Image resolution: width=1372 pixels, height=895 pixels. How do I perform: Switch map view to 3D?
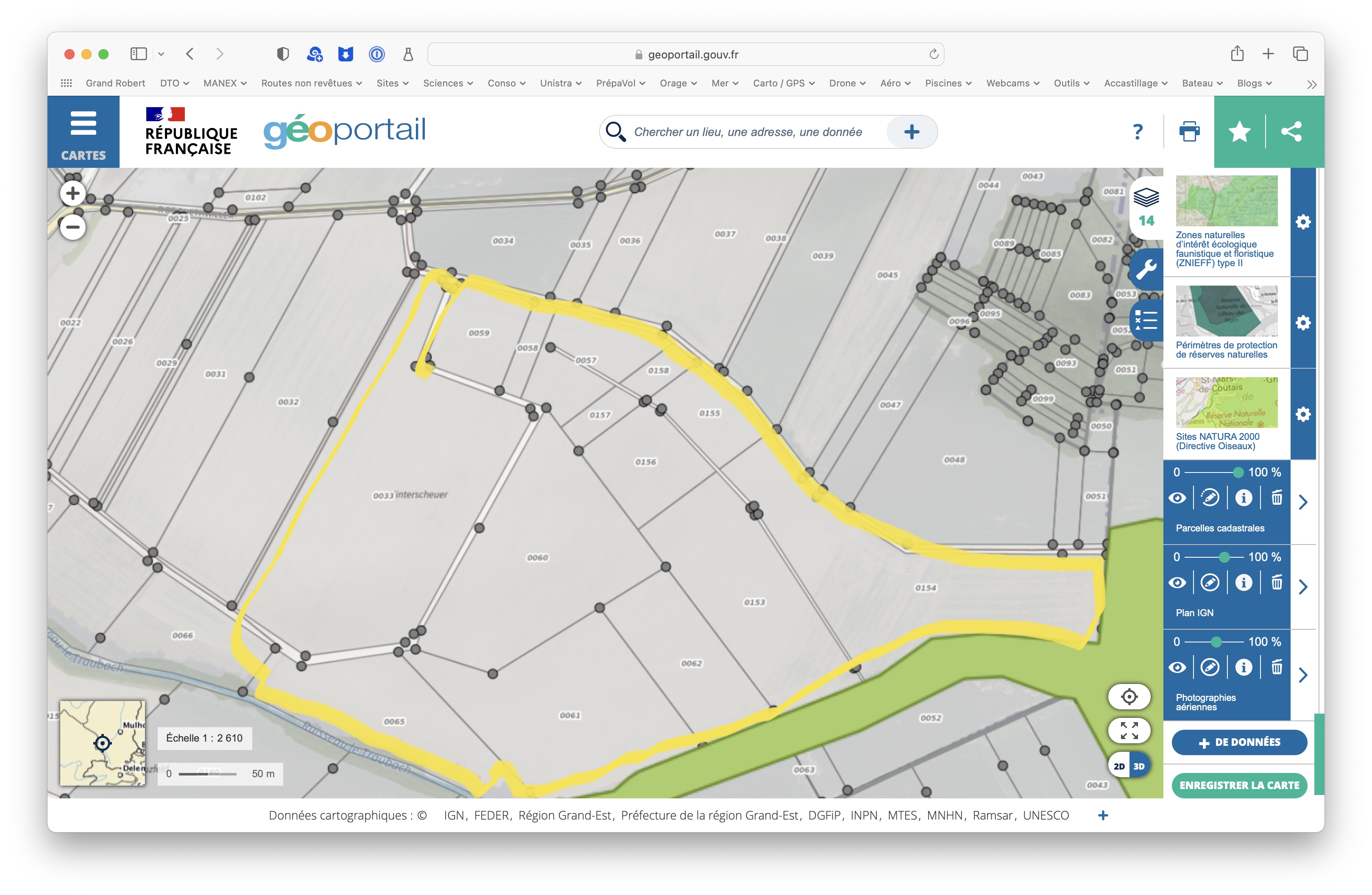(x=1139, y=766)
